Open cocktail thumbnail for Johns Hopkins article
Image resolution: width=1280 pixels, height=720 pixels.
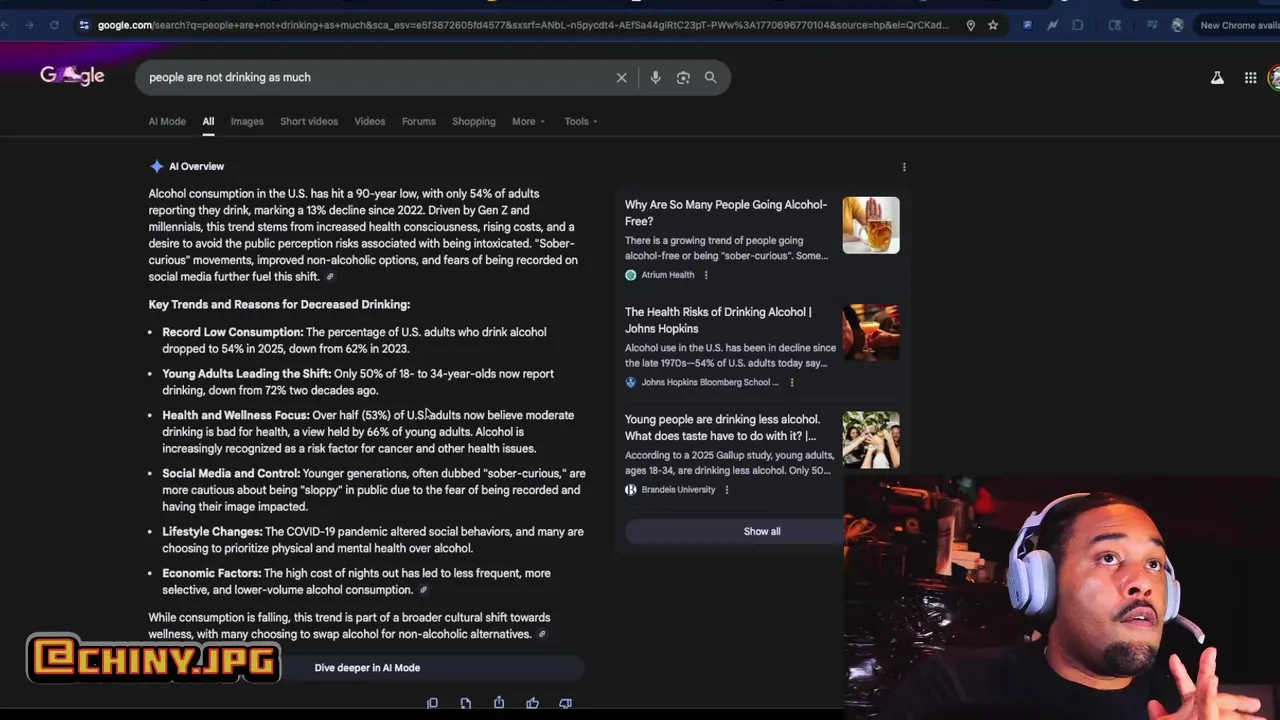pyautogui.click(x=871, y=332)
